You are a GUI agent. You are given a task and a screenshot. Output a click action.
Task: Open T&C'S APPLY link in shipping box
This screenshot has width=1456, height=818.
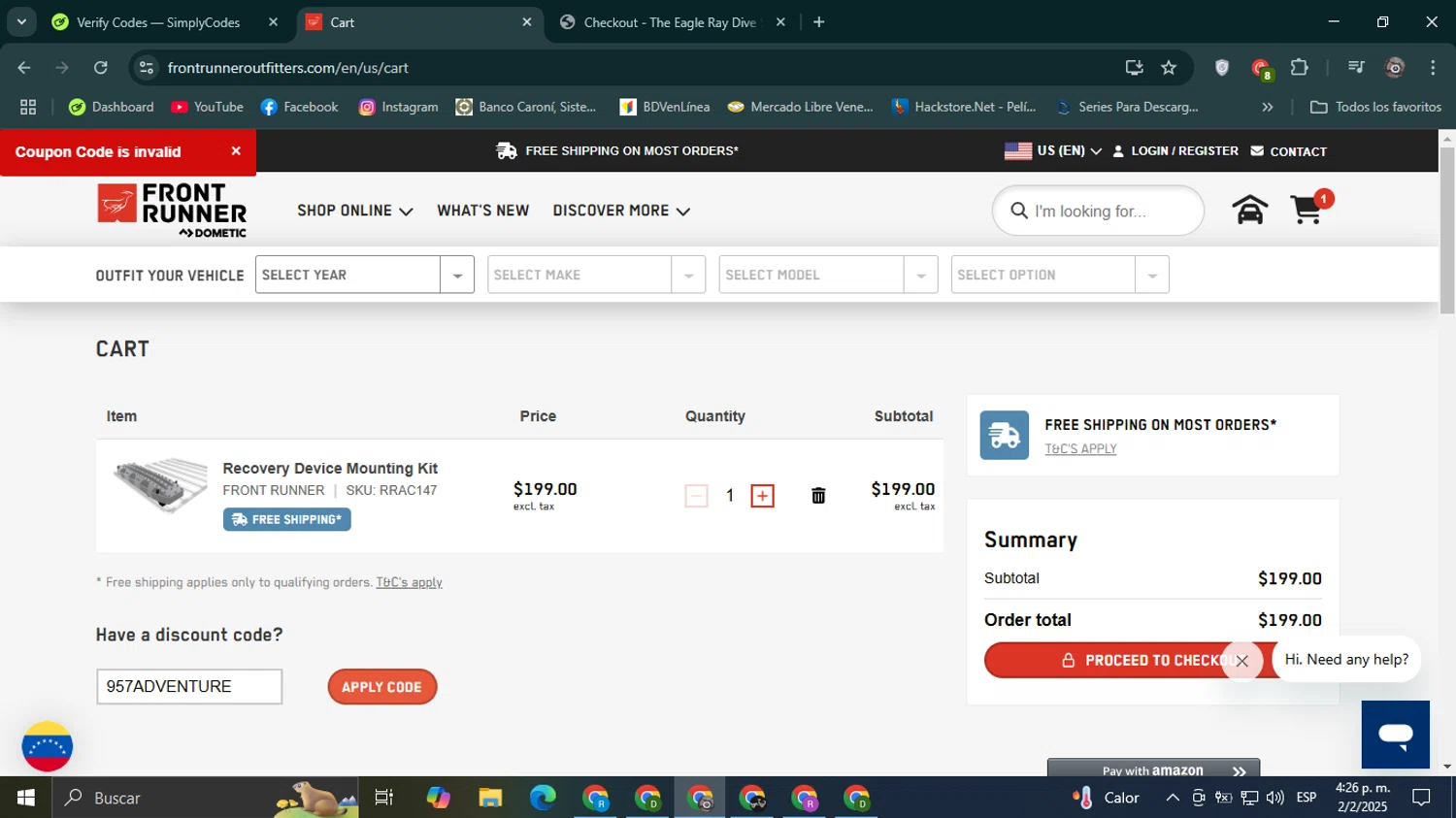1080,449
